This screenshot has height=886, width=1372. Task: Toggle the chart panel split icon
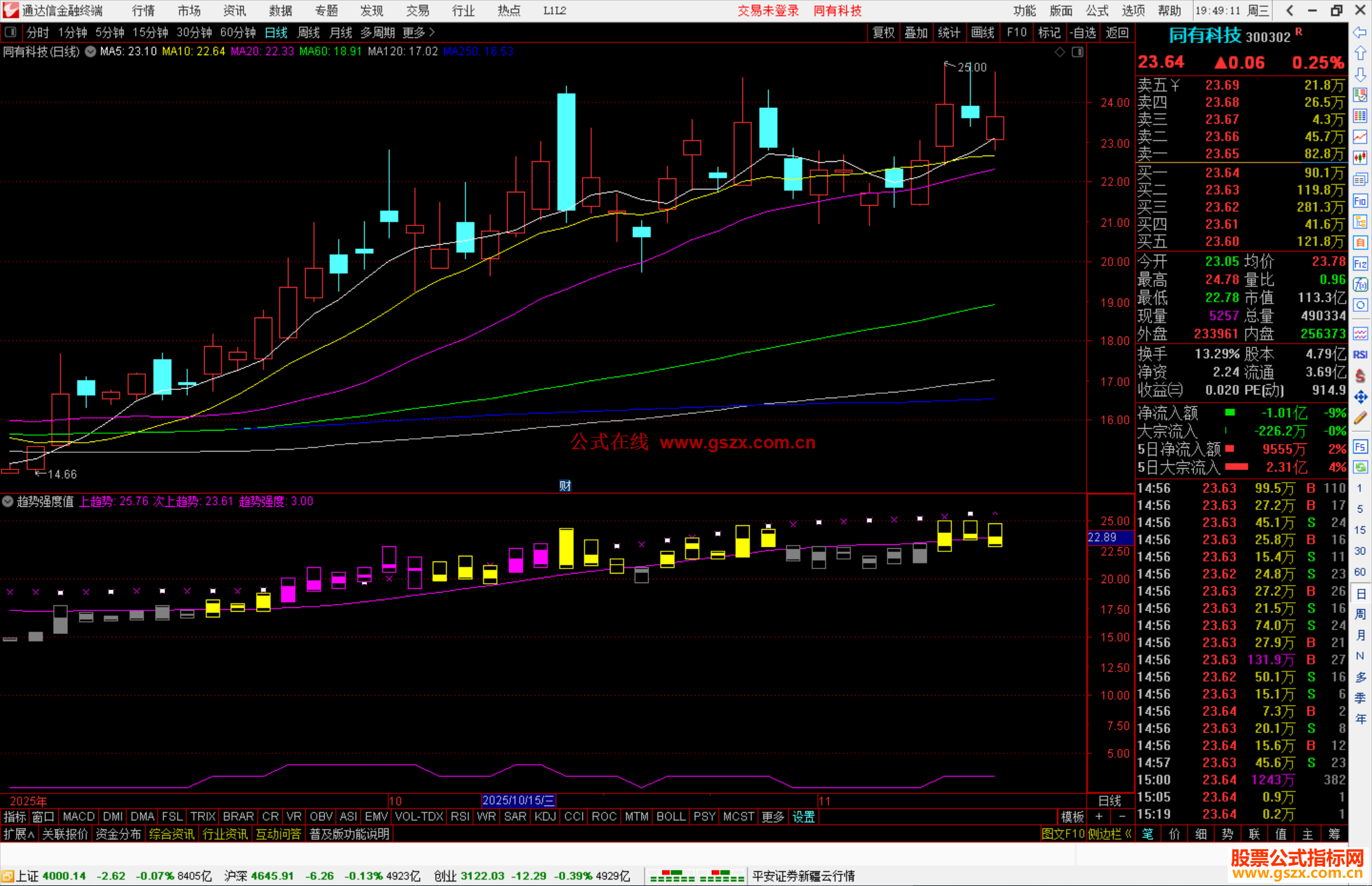click(1078, 52)
